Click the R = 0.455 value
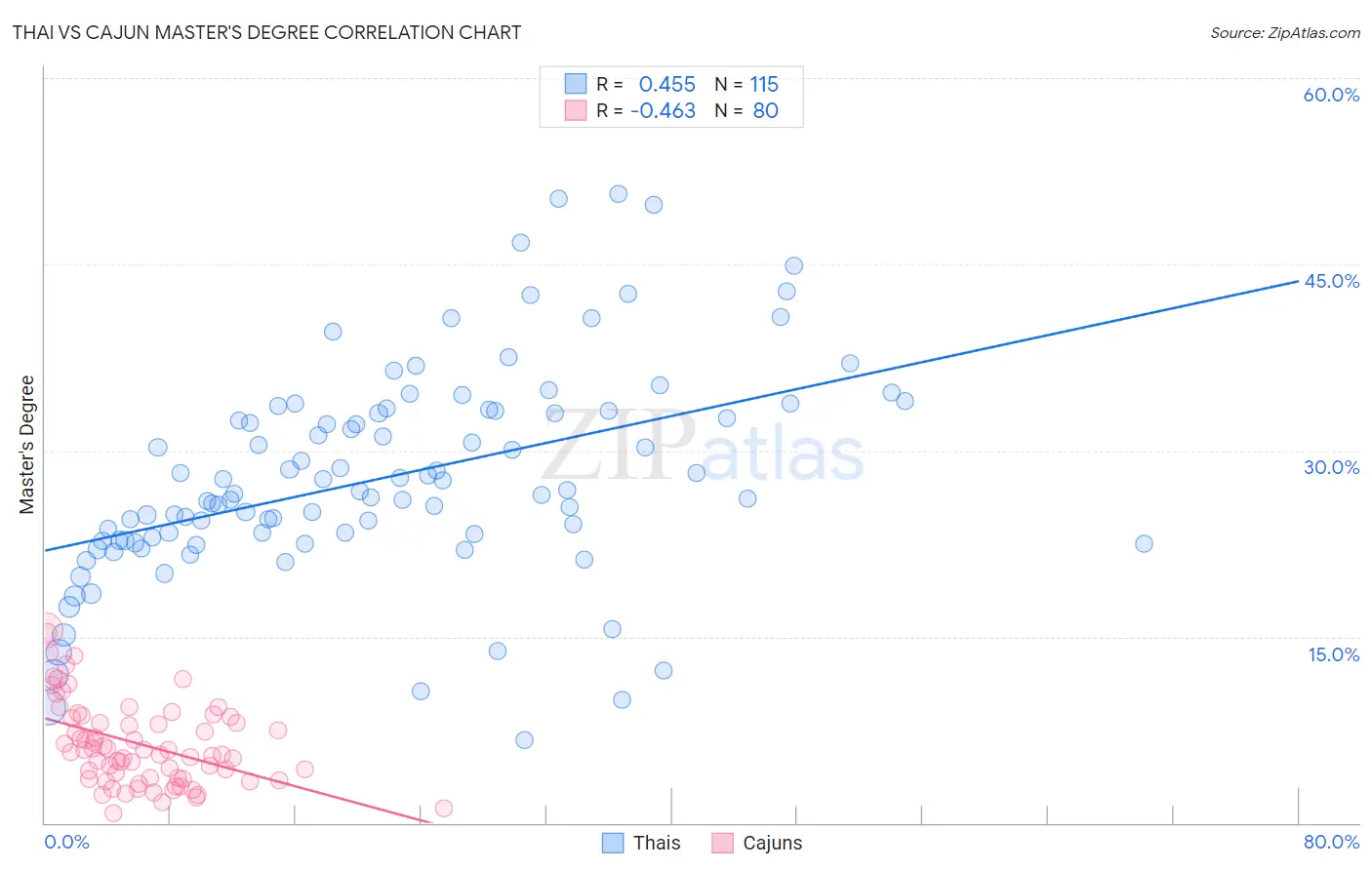1372x870 pixels. 646,84
